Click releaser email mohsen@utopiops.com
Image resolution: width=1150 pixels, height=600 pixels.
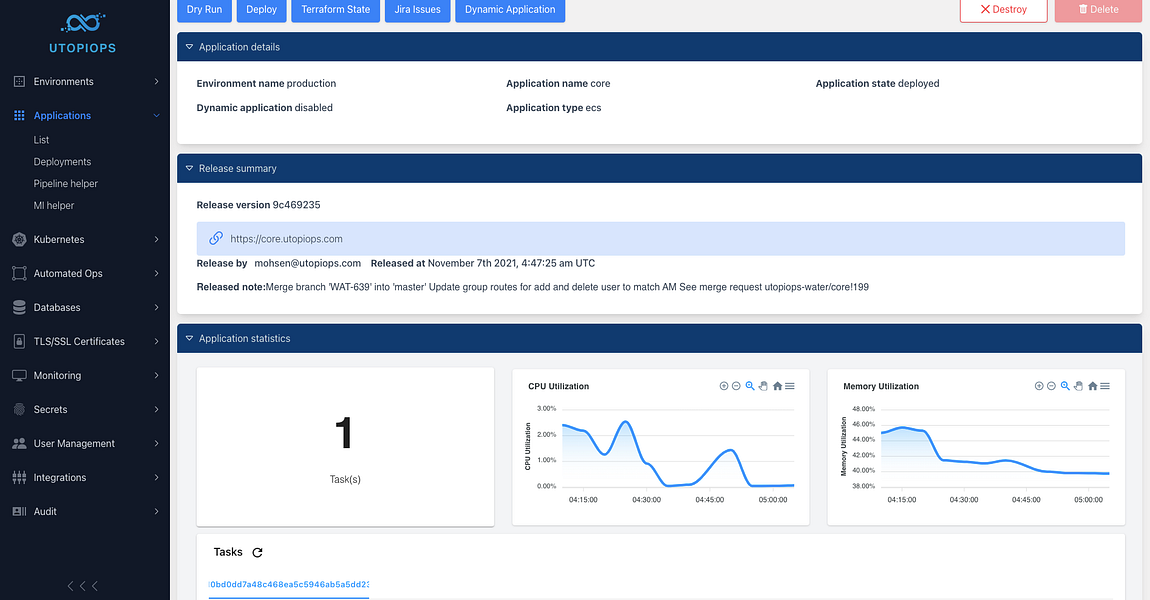pos(307,263)
